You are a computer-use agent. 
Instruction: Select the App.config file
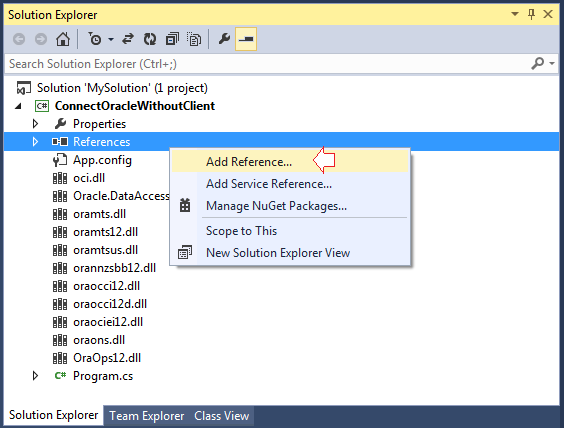pos(102,160)
